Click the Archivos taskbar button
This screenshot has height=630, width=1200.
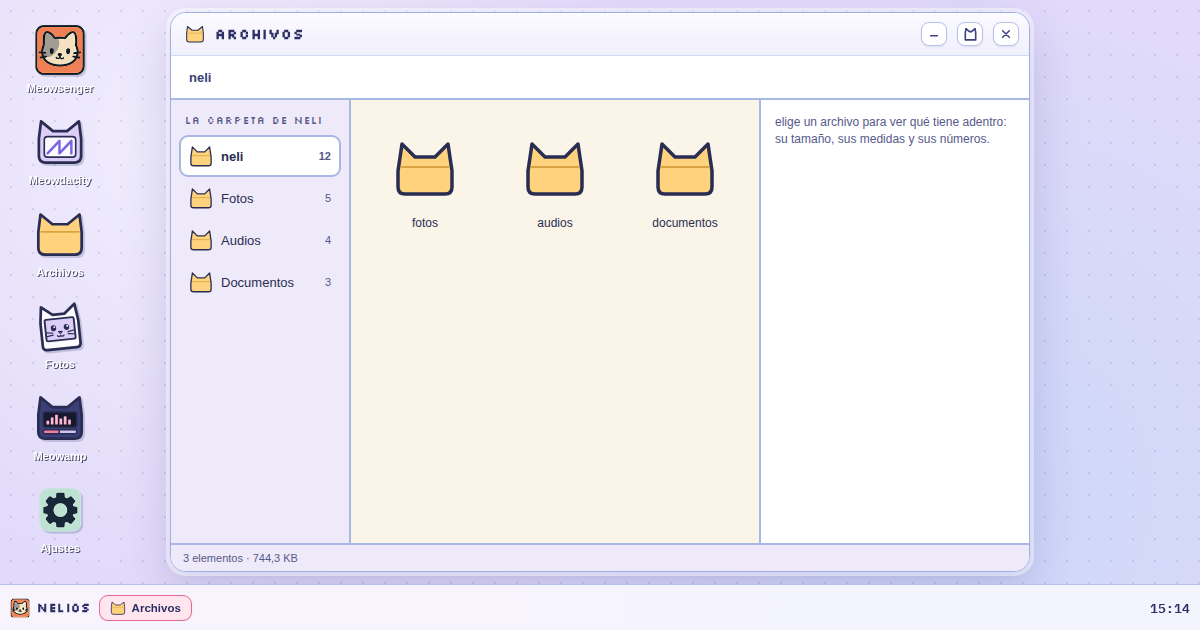point(145,608)
